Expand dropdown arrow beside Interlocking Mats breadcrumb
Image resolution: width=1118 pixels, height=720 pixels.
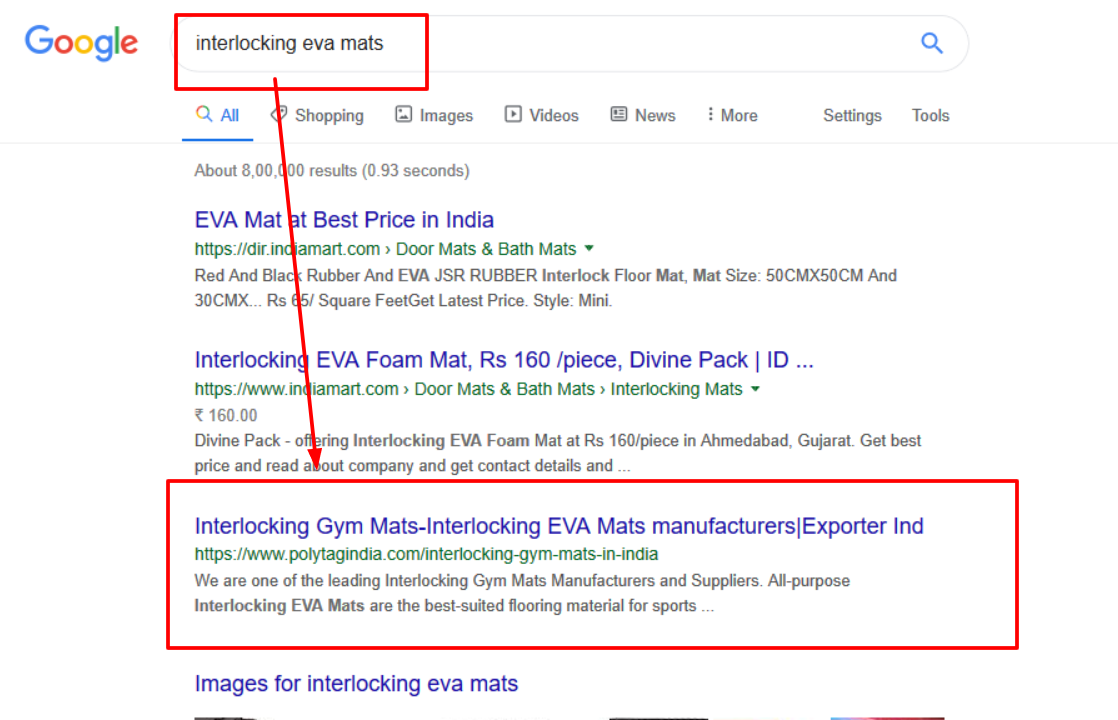[x=755, y=389]
